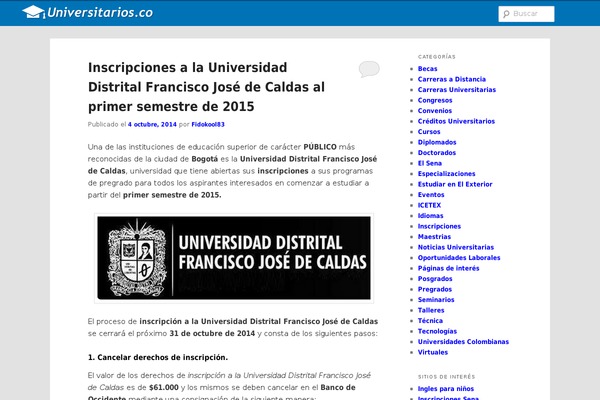Select Oportunidades Laborales category

click(458, 258)
